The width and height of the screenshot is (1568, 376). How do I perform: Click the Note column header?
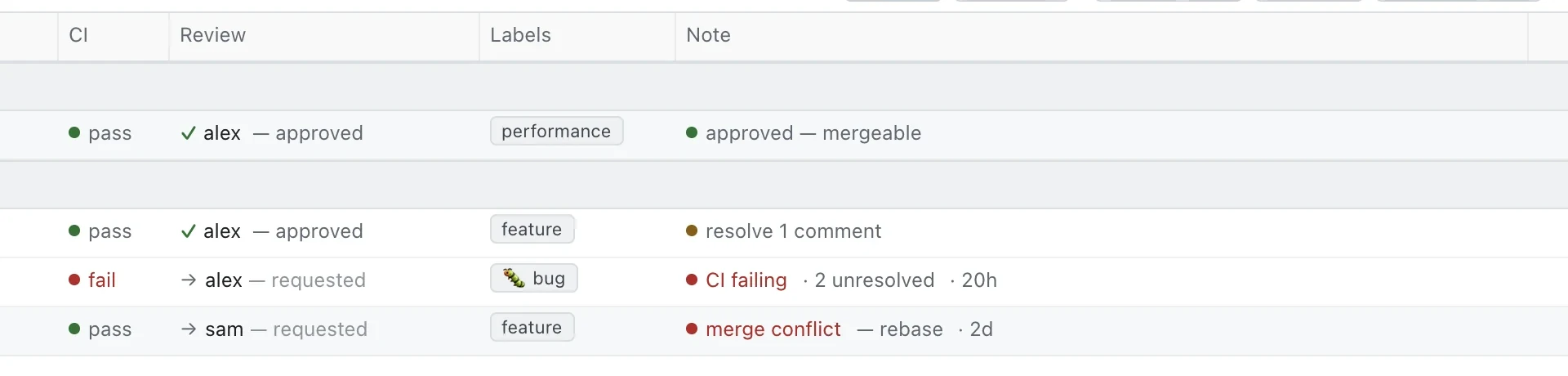pos(708,35)
